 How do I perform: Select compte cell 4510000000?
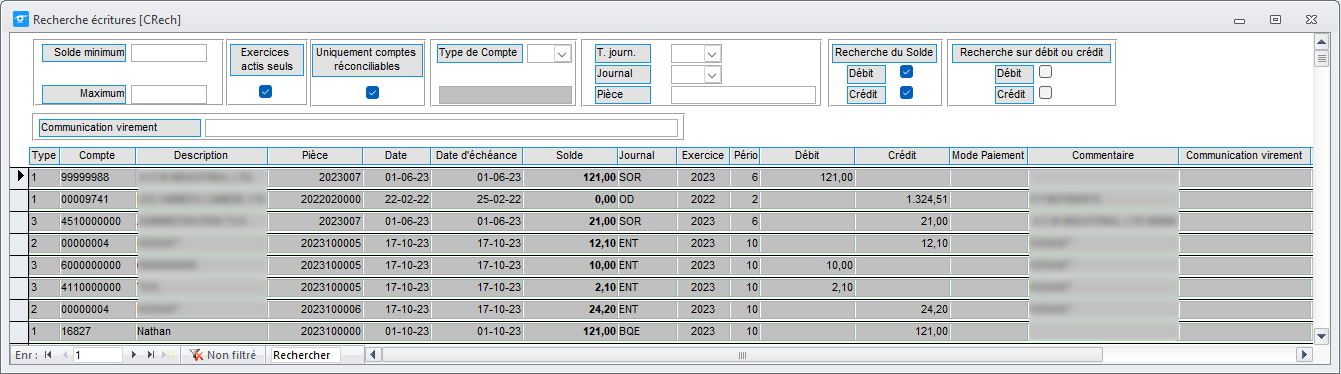[x=97, y=221]
